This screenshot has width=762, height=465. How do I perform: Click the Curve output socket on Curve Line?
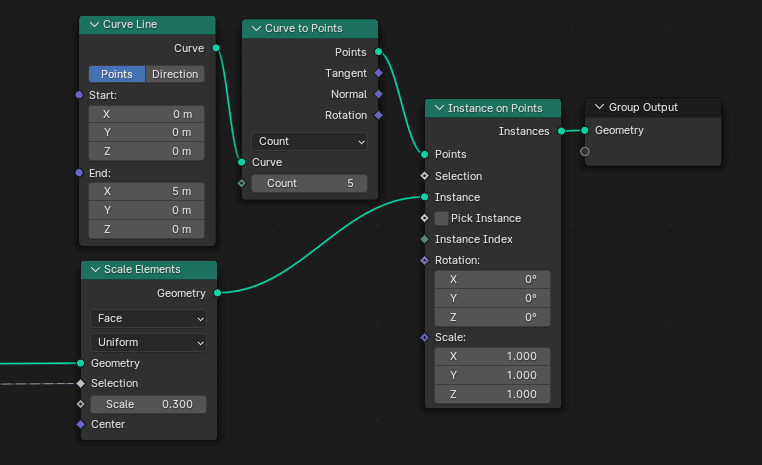tap(216, 48)
